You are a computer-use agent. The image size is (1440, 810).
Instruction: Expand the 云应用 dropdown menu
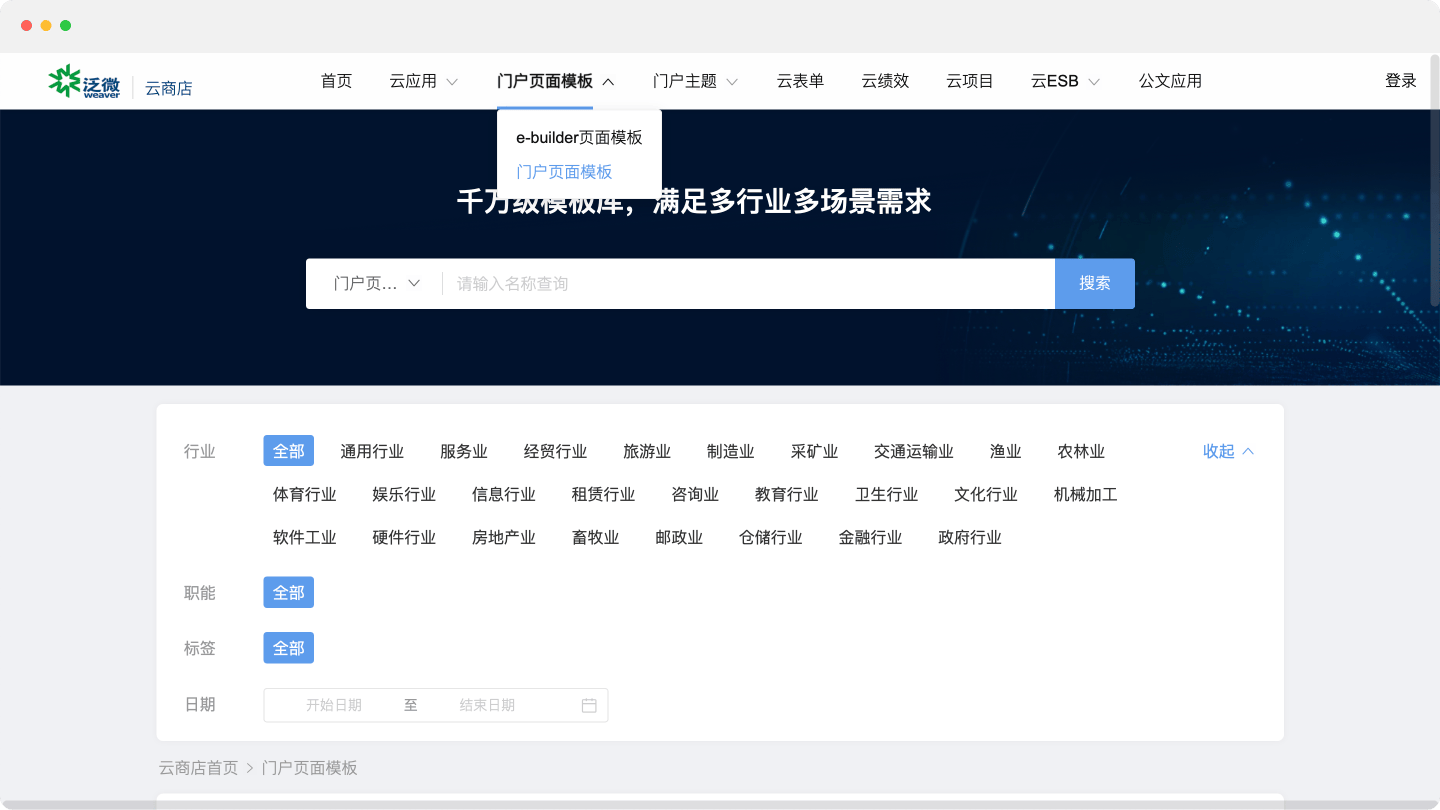tap(424, 81)
